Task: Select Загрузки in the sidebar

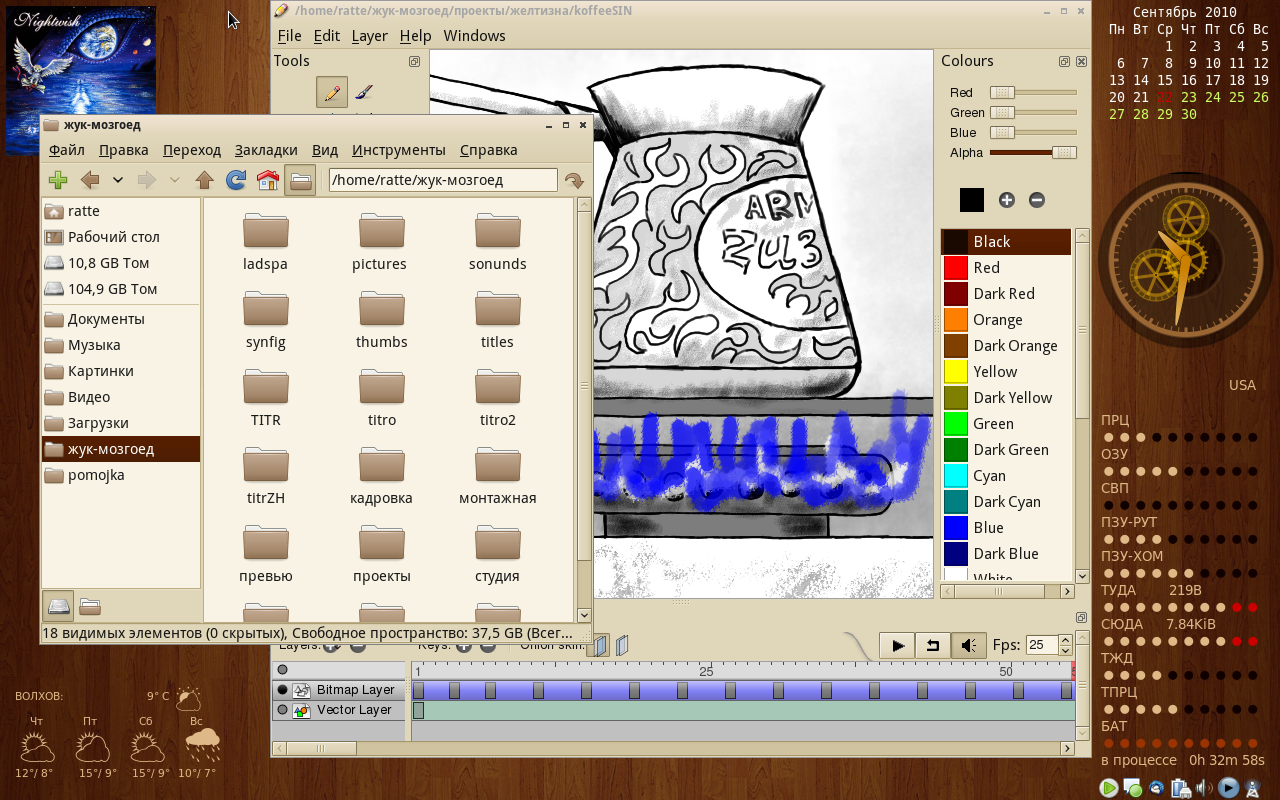Action: tap(98, 423)
